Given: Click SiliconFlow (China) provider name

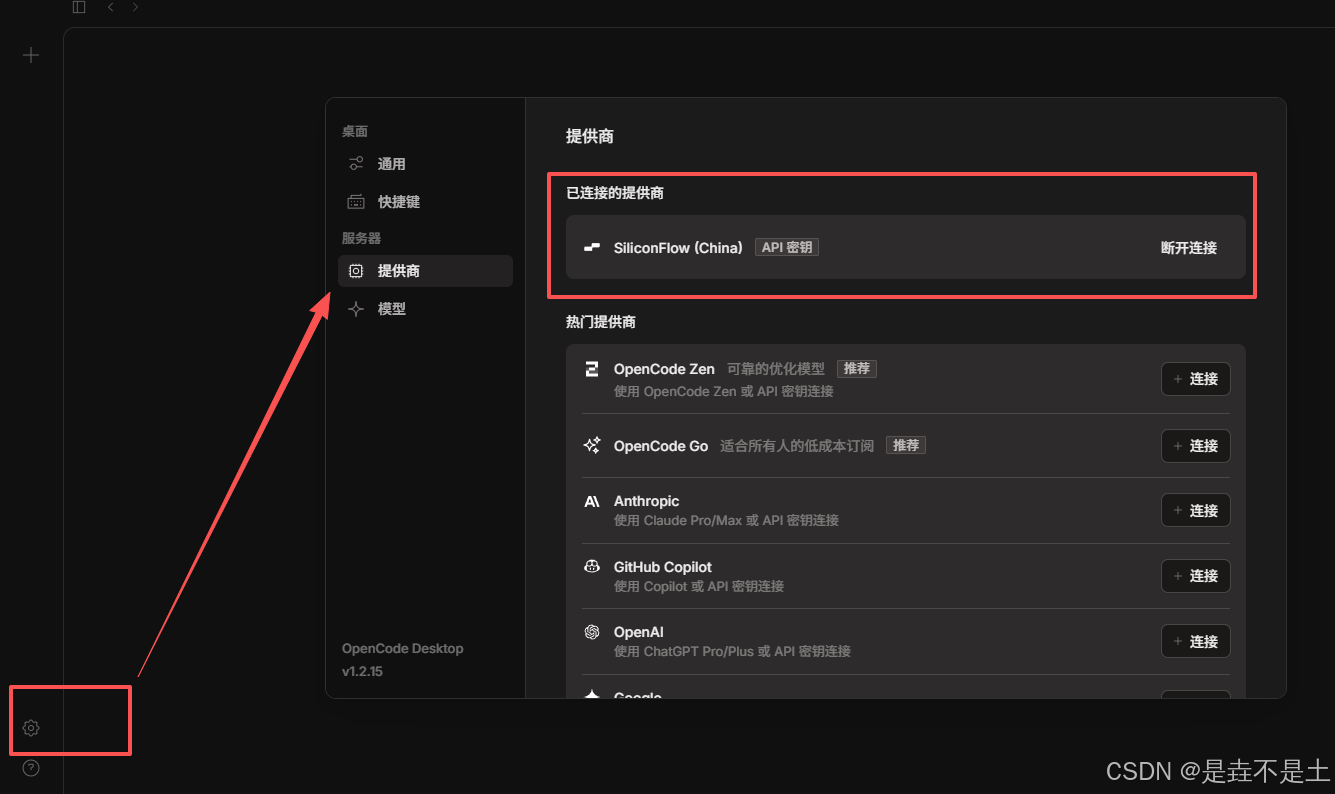Looking at the screenshot, I should [x=678, y=247].
